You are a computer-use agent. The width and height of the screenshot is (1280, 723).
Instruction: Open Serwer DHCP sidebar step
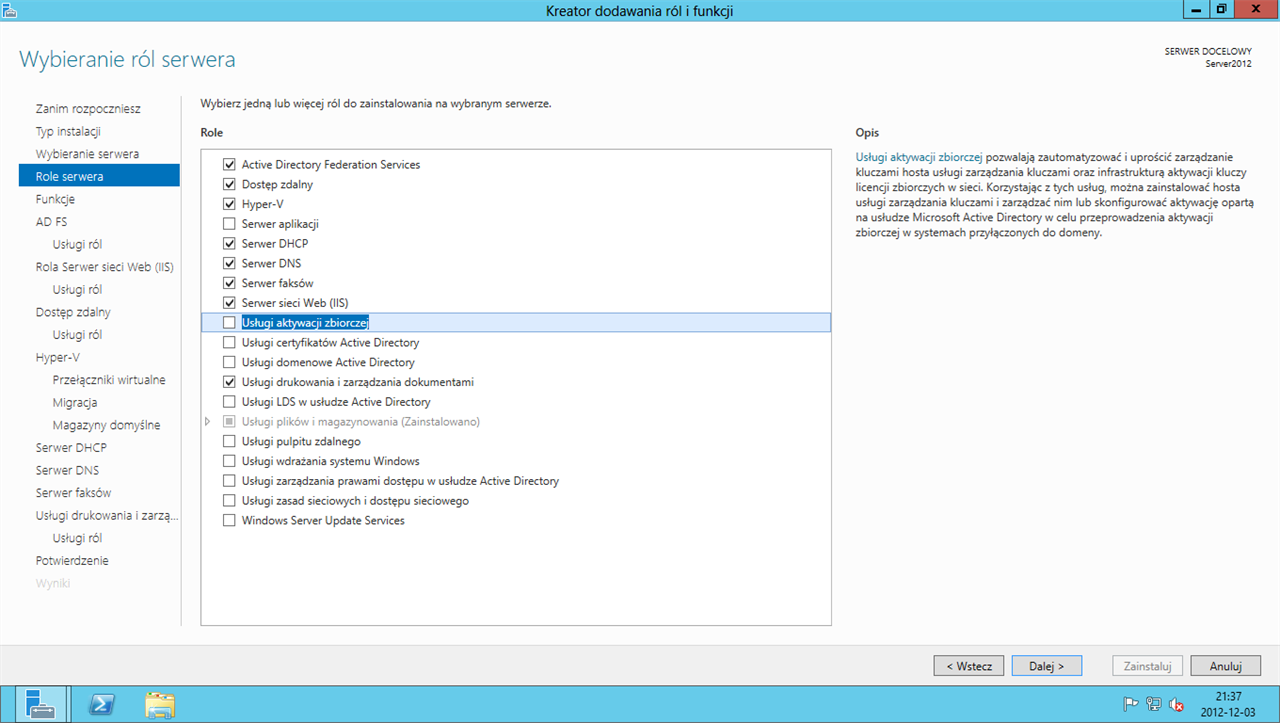tap(71, 447)
